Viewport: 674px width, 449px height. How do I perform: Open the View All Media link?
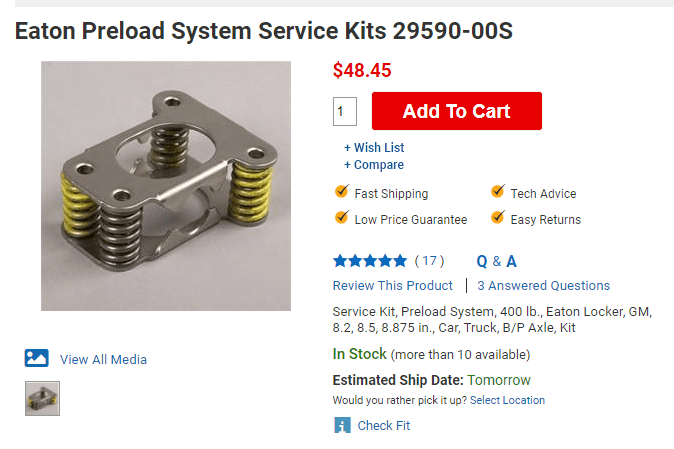[x=103, y=359]
